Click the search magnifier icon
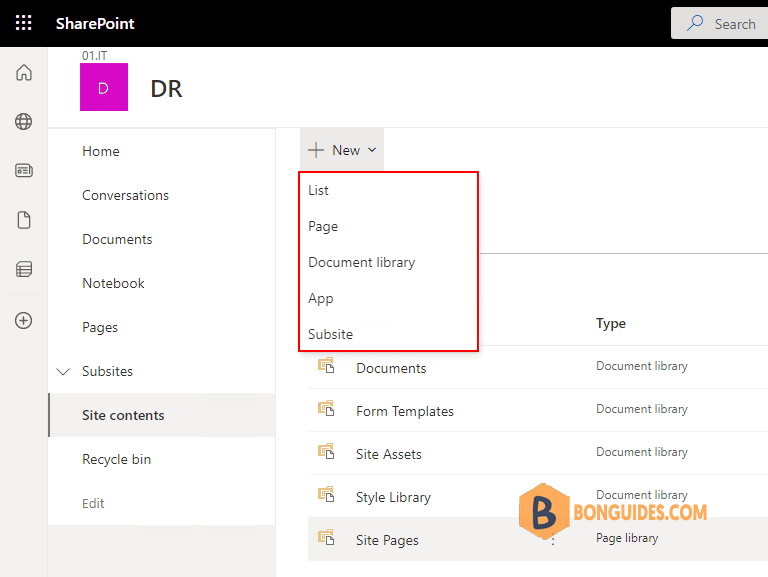The height and width of the screenshot is (577, 768). tap(695, 23)
